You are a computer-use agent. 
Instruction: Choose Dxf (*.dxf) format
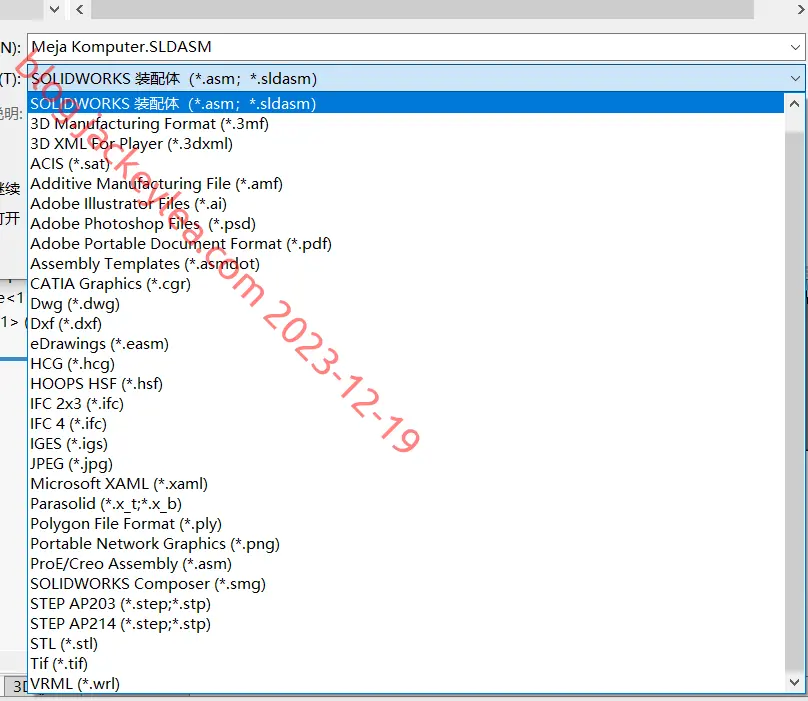406,324
